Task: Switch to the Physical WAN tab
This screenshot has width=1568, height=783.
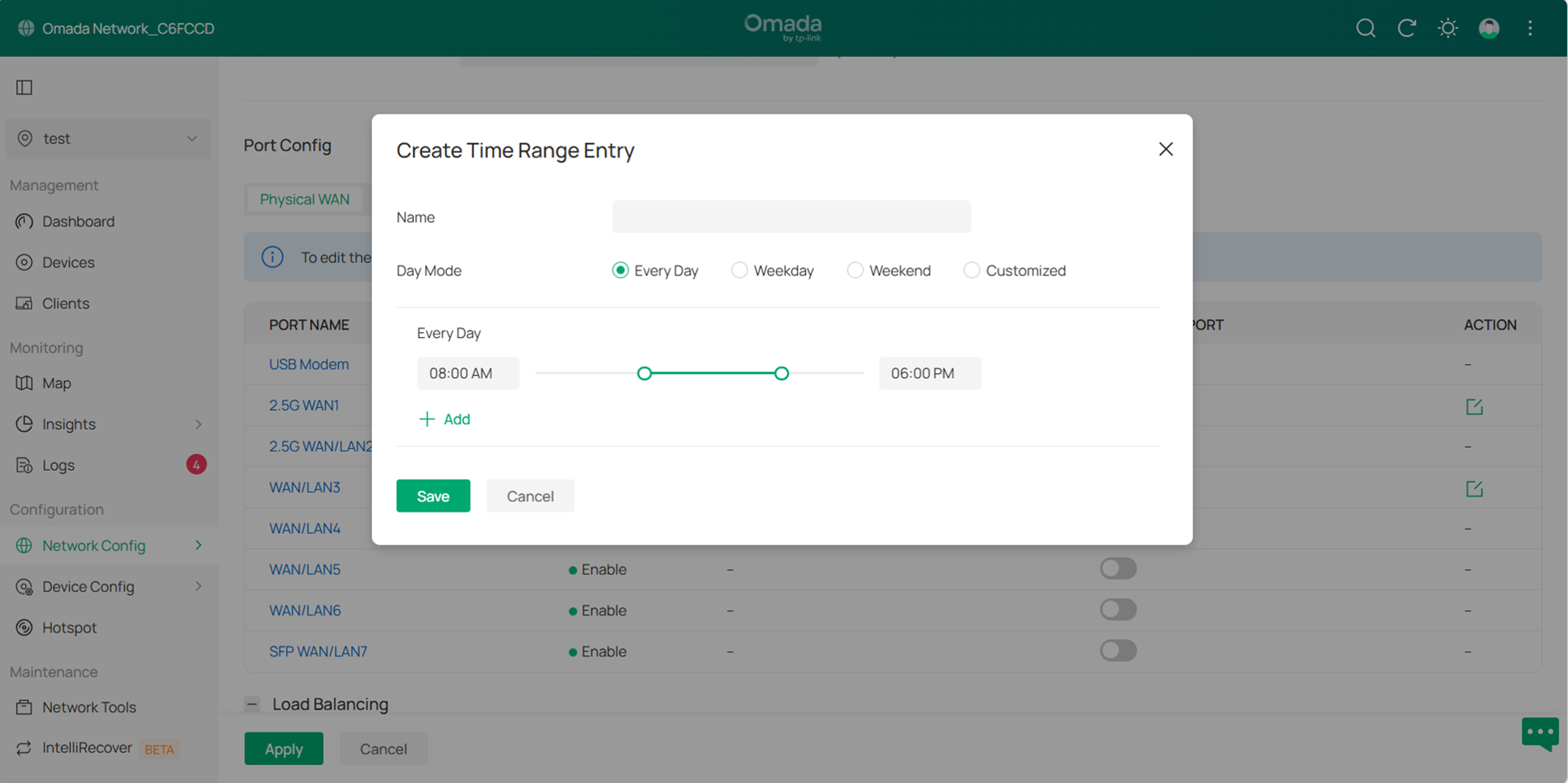Action: pyautogui.click(x=304, y=199)
